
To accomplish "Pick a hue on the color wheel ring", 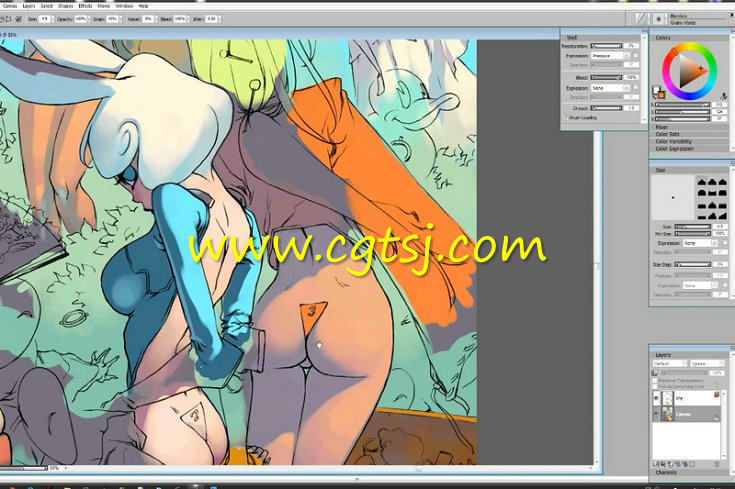I will coord(690,47).
